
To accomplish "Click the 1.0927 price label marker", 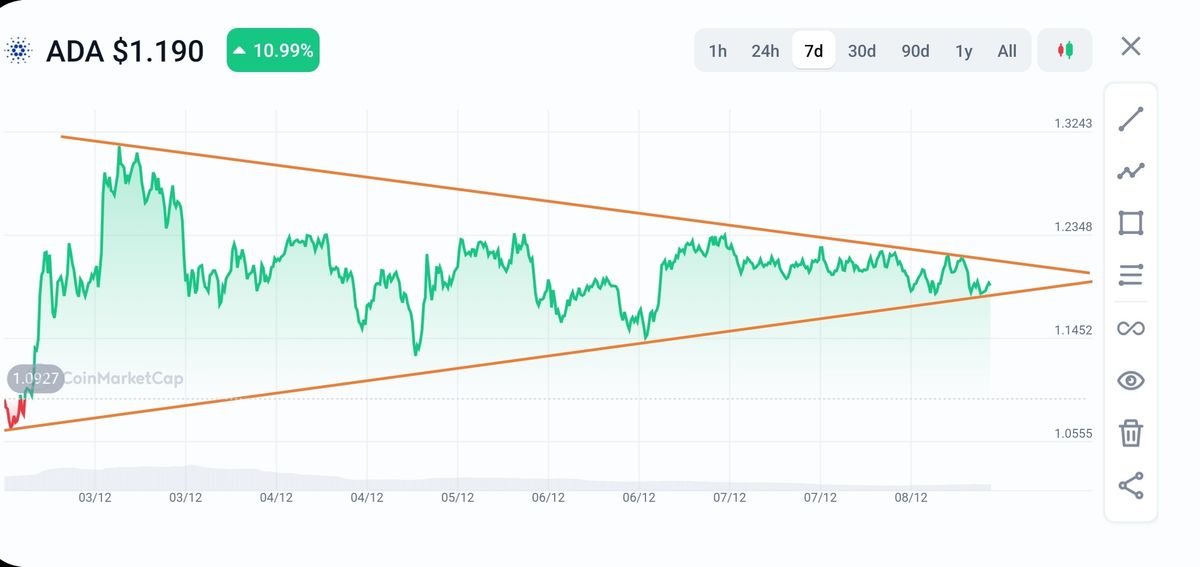I will coord(35,379).
